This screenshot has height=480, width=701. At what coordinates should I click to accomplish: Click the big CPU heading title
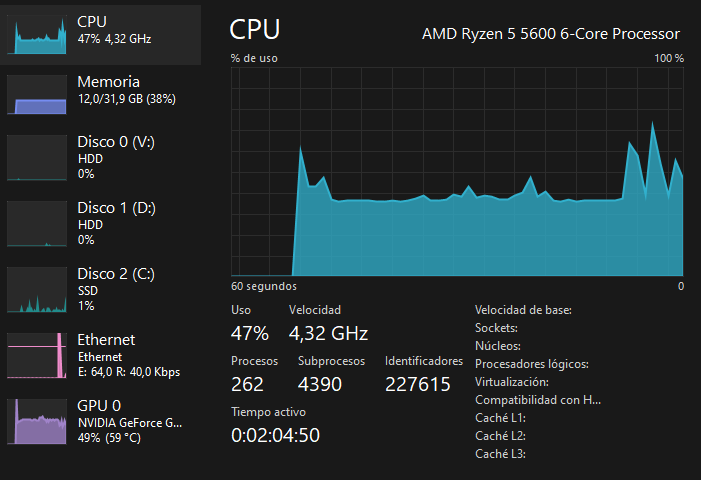tap(255, 29)
